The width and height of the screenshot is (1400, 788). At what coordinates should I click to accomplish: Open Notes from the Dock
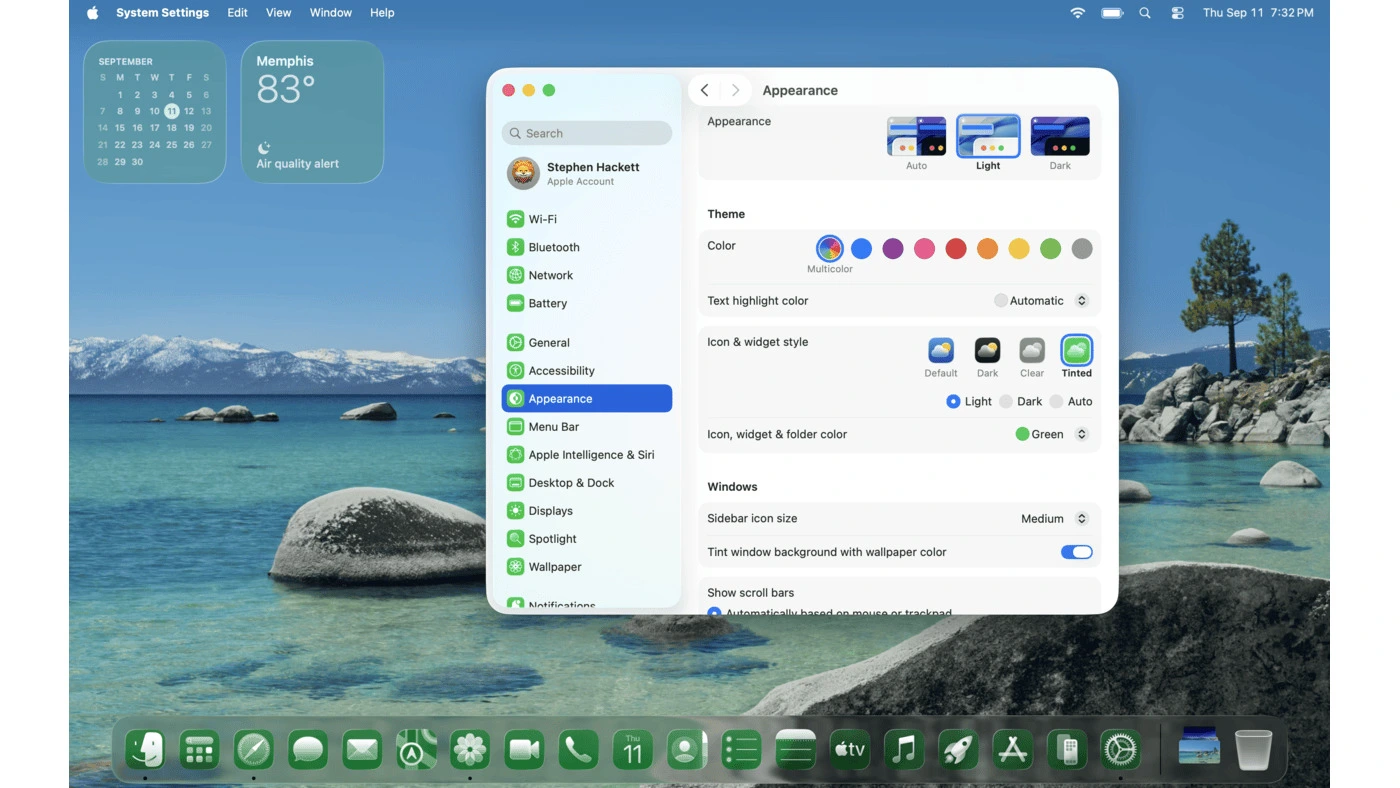point(795,749)
